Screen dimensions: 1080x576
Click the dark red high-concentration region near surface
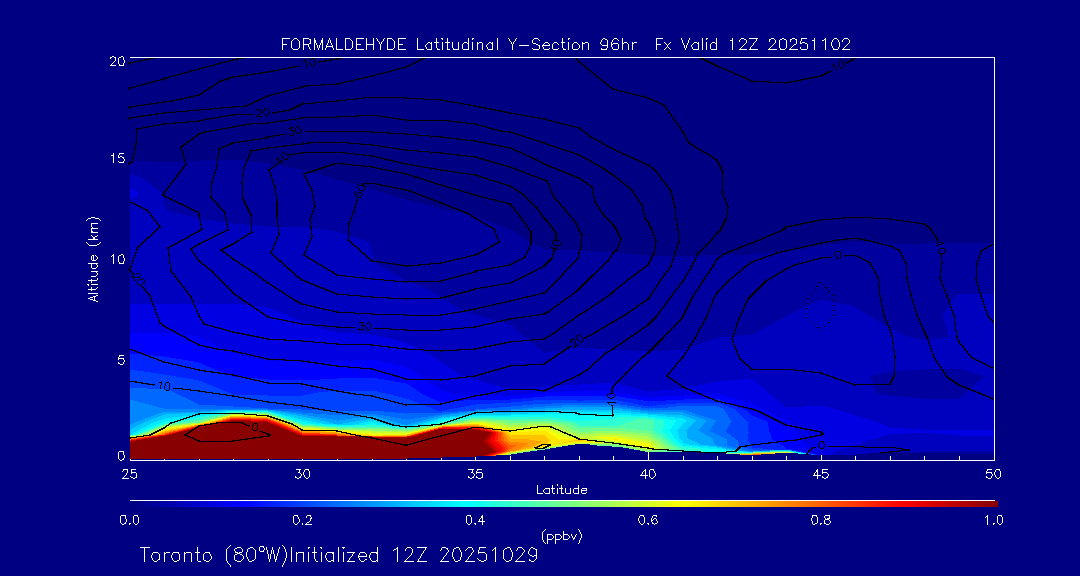[300, 445]
